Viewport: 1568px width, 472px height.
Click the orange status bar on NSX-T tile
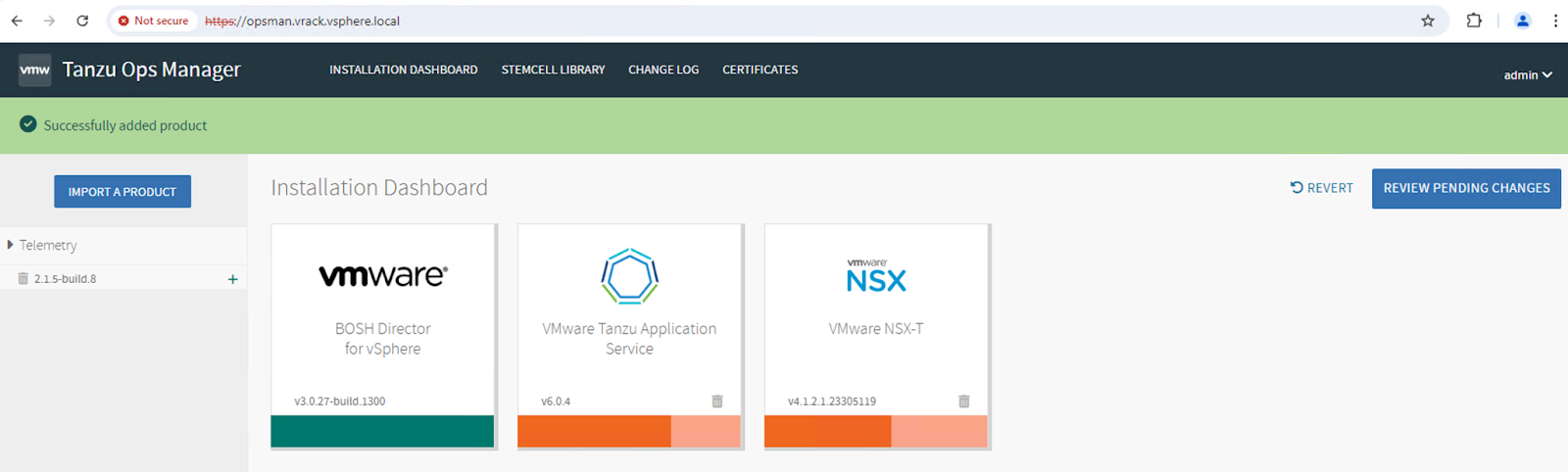876,431
